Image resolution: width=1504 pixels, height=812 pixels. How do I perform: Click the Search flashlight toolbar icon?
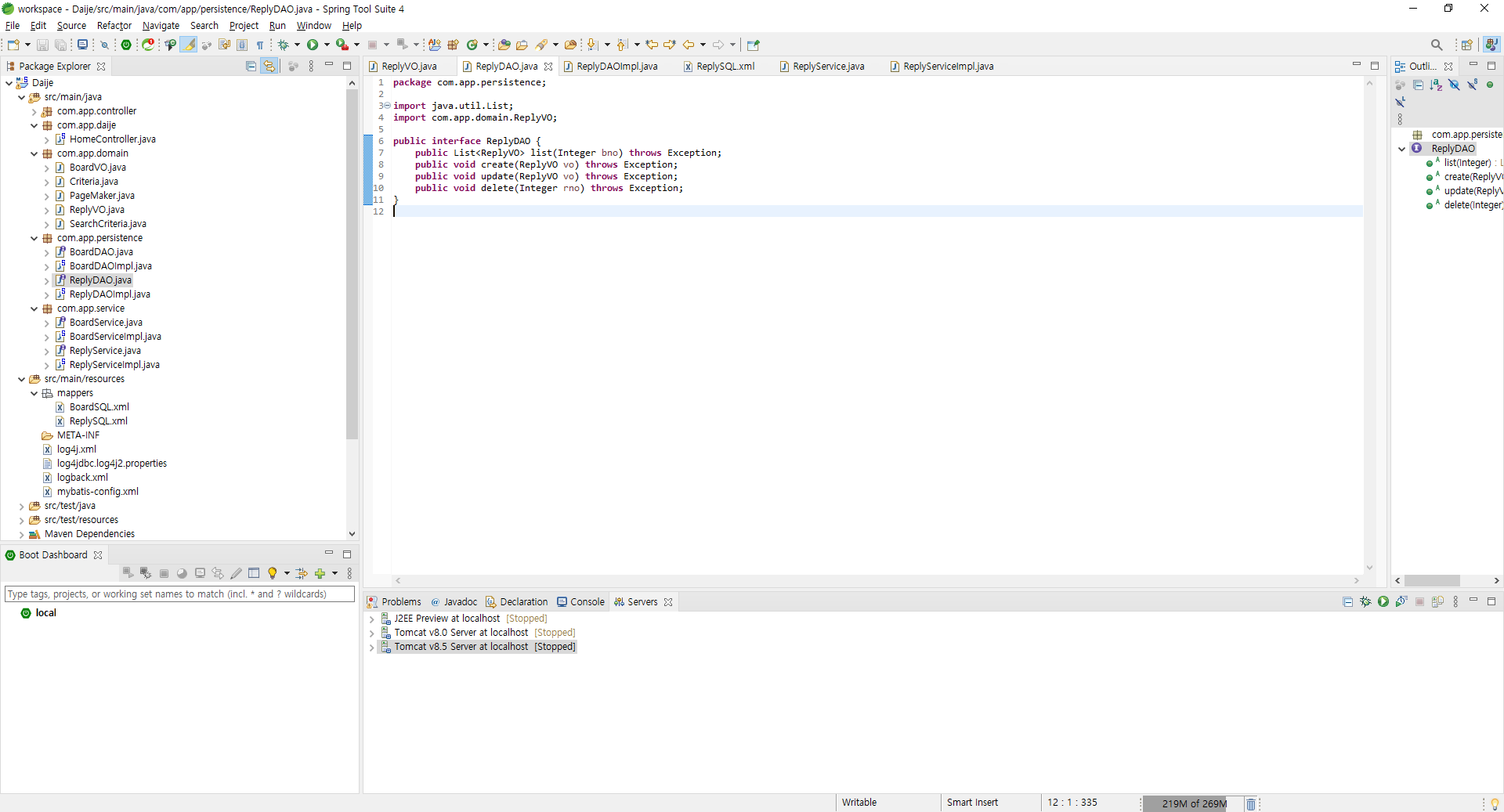[x=541, y=45]
